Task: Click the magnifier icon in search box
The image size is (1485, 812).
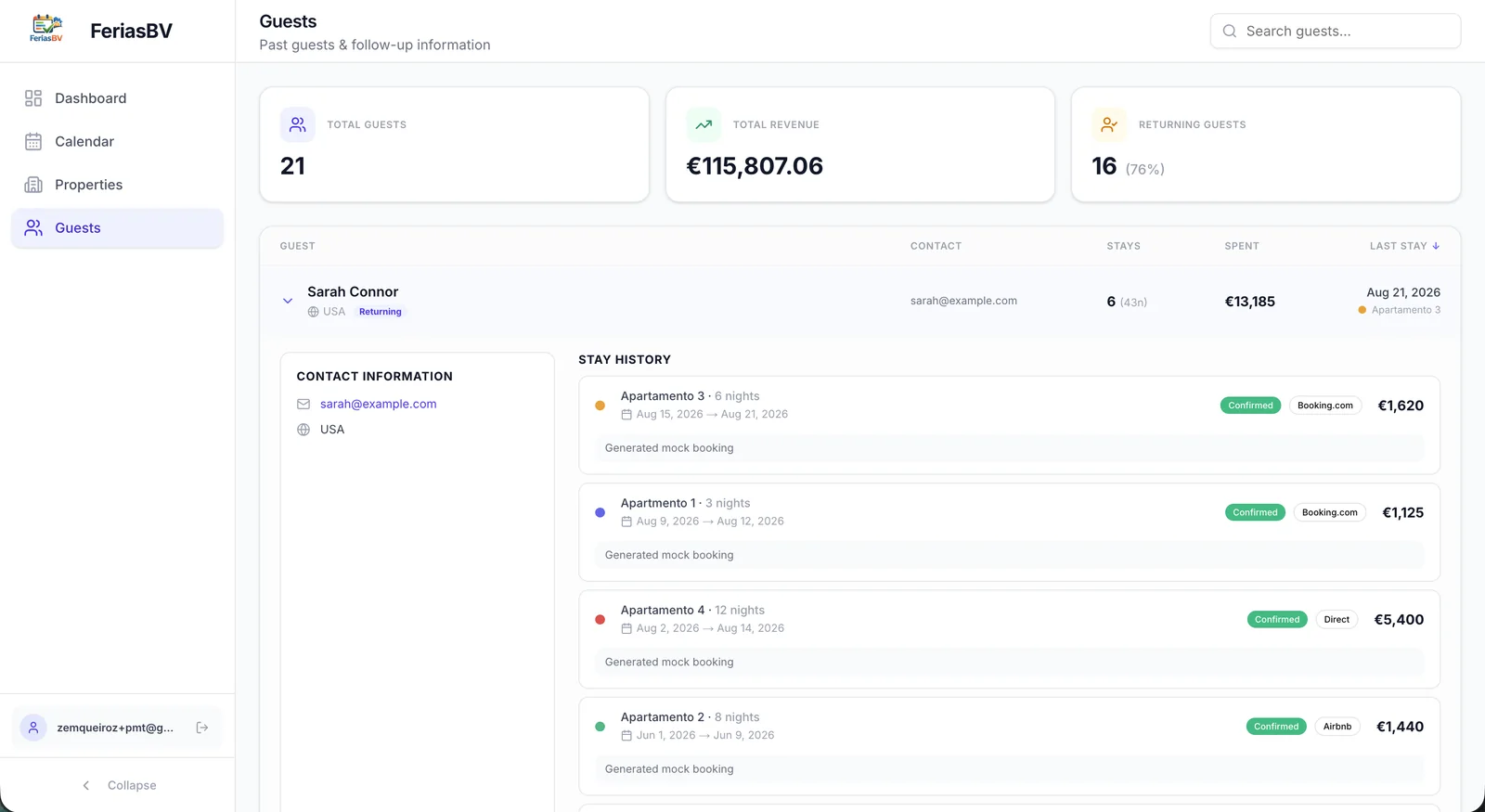Action: click(1230, 31)
